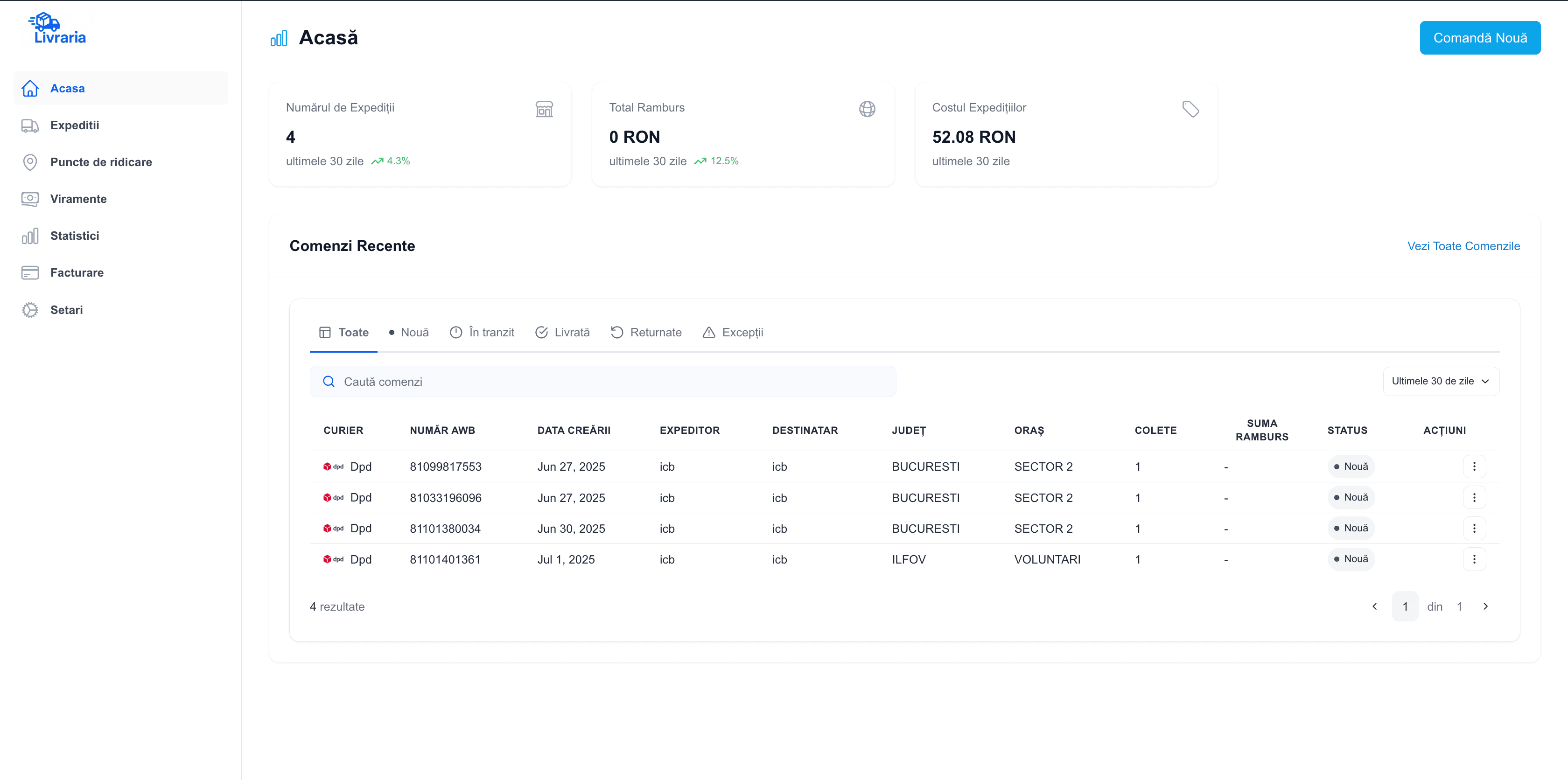
Task: Go to next page arrow
Action: click(x=1485, y=606)
